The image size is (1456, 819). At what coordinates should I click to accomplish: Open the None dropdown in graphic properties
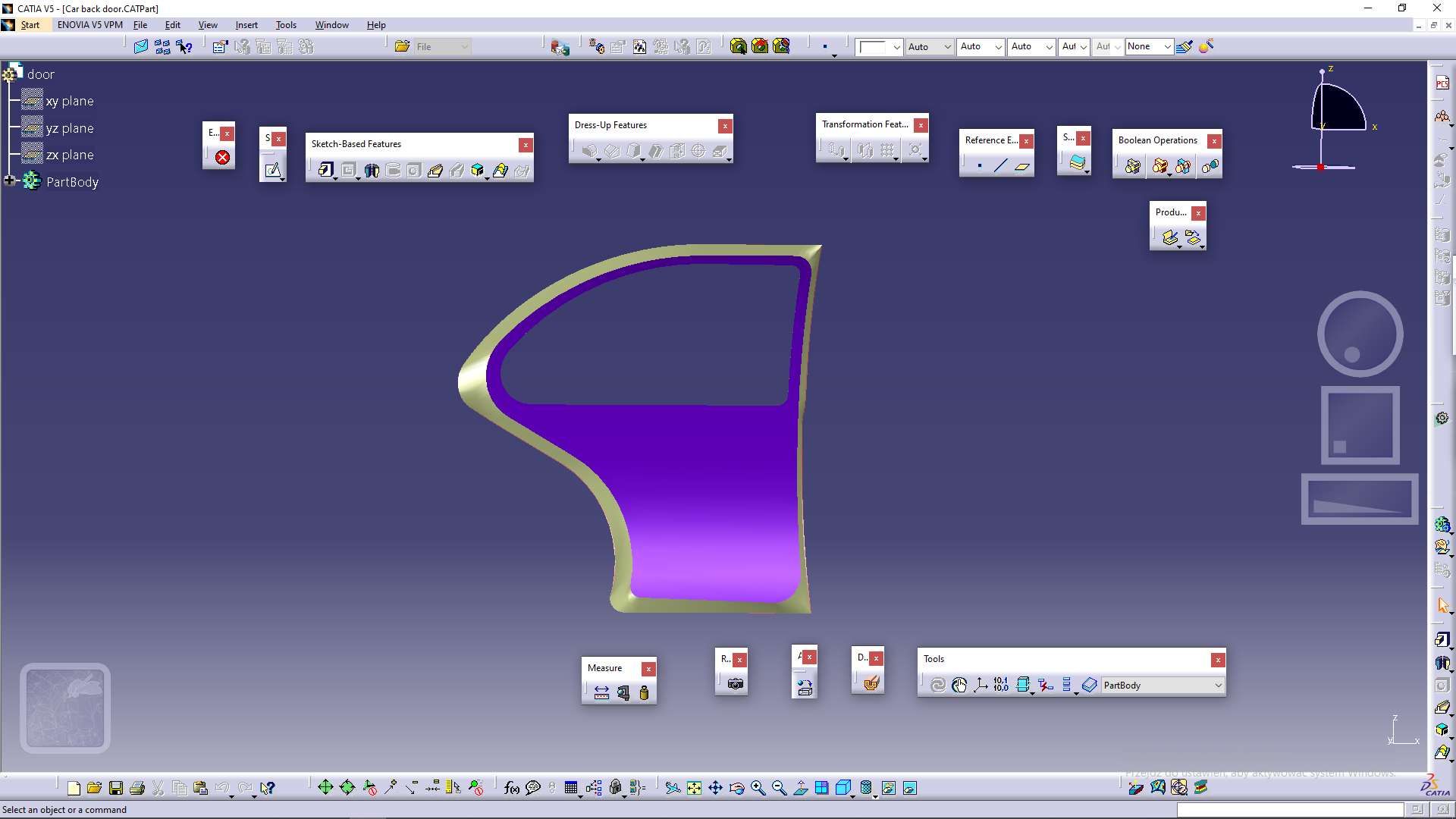coord(1167,46)
